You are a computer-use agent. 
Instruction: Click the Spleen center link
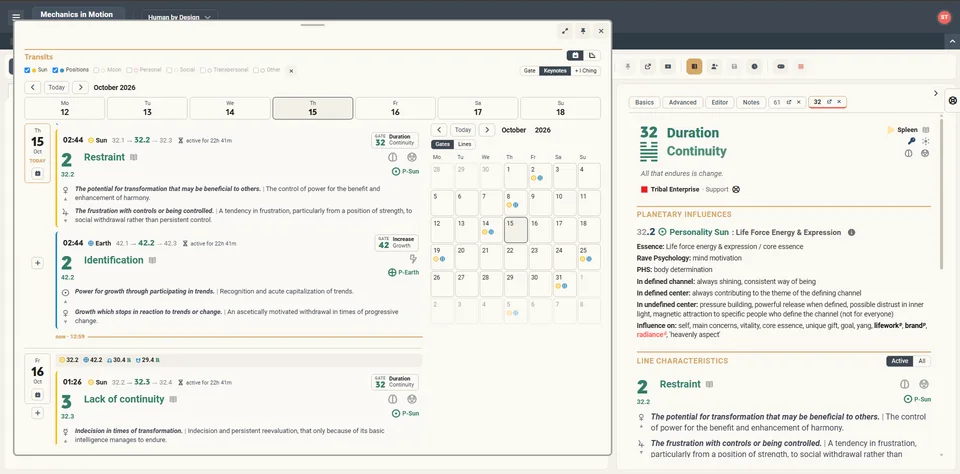pos(907,130)
